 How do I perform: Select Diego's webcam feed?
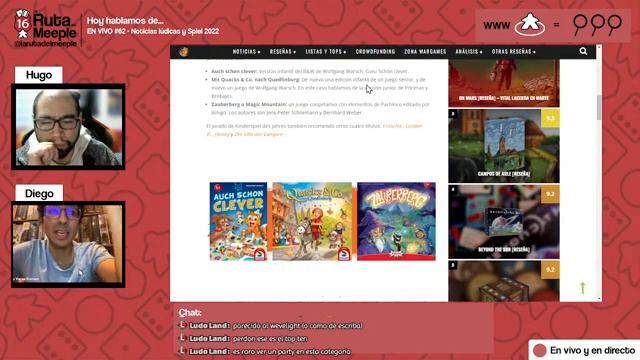[x=68, y=244]
